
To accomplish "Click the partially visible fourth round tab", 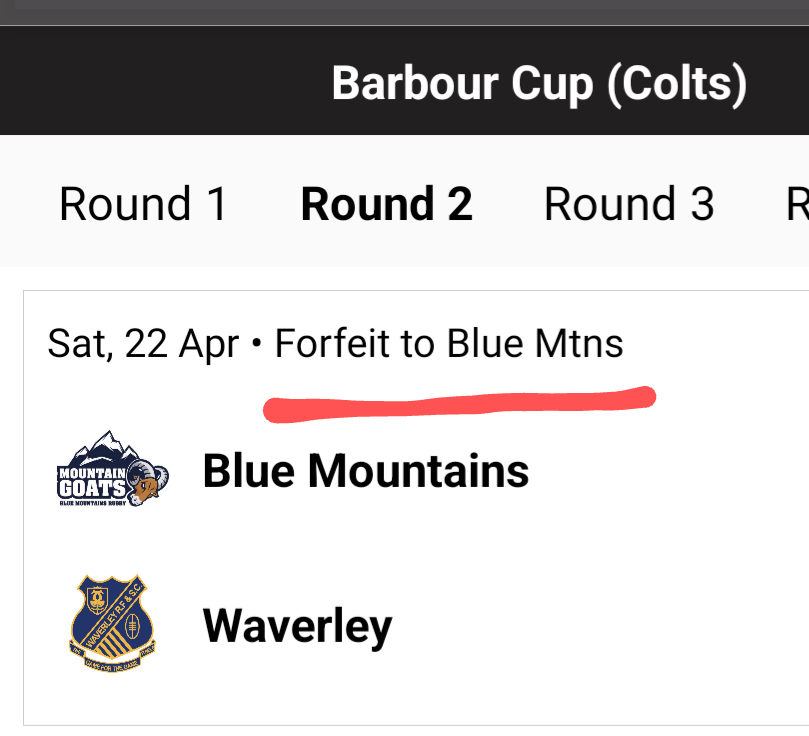I will coord(797,204).
